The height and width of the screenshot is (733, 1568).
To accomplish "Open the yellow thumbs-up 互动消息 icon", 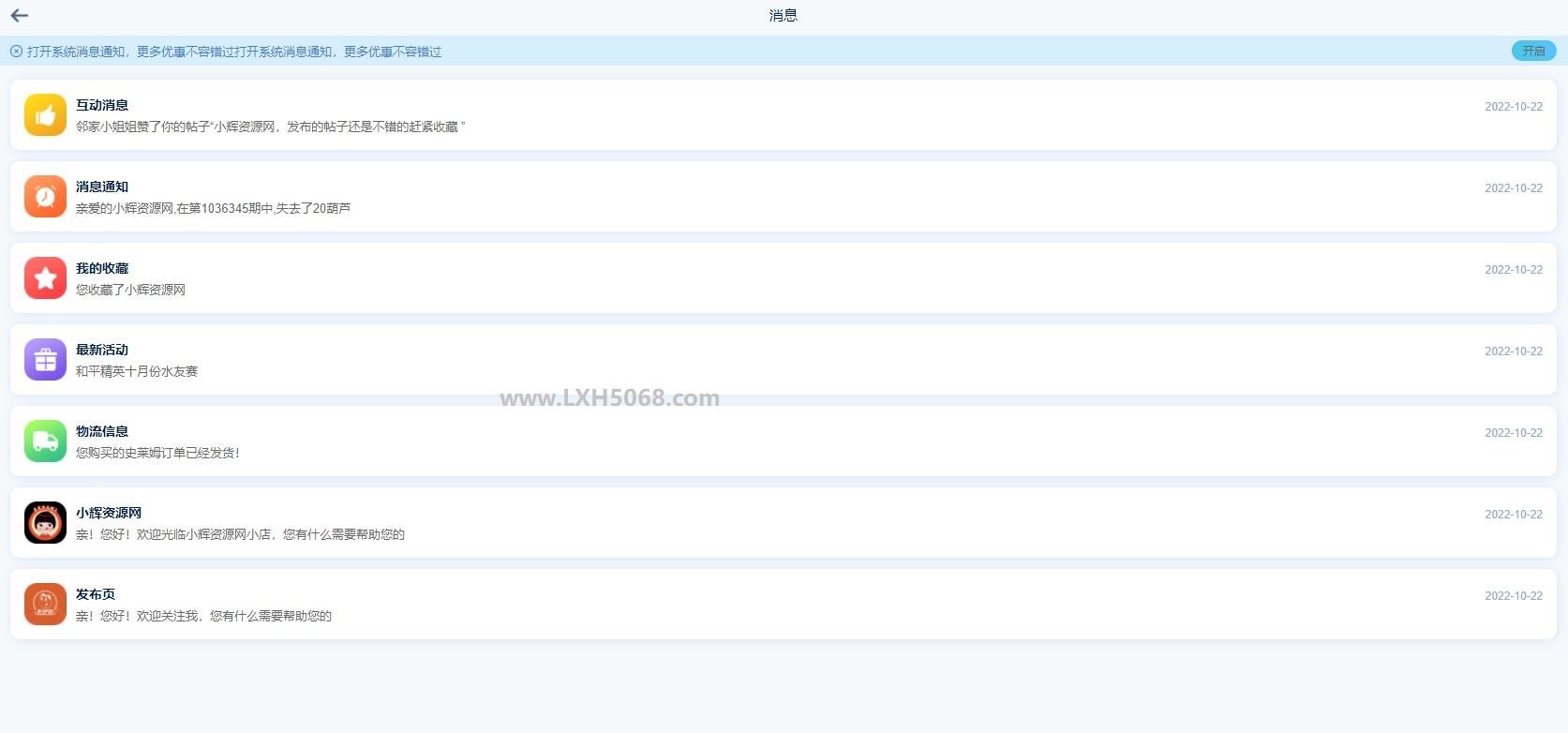I will click(45, 114).
